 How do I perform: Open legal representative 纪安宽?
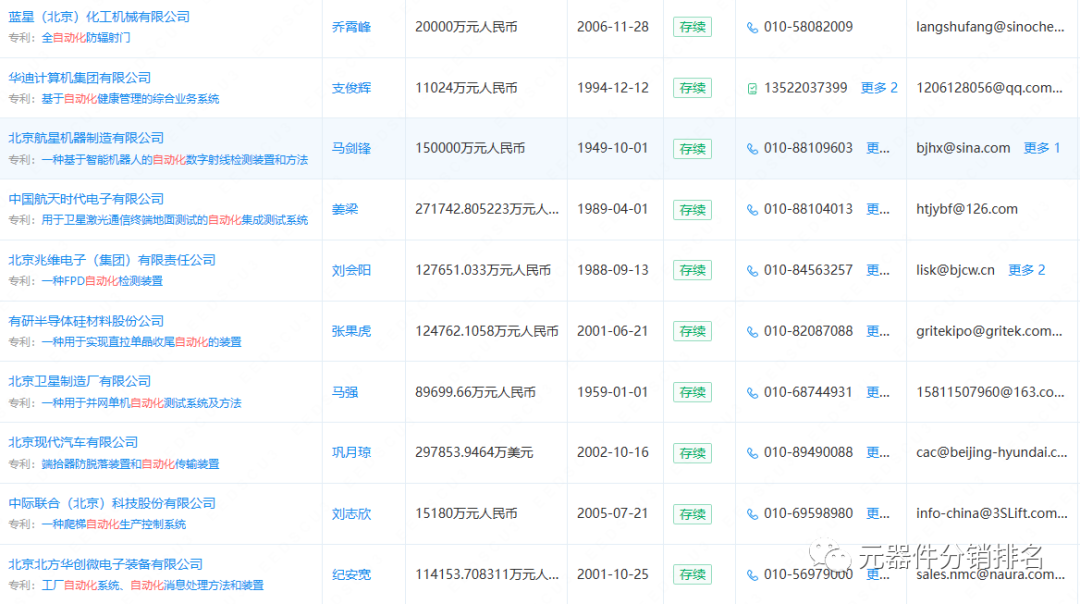click(351, 574)
